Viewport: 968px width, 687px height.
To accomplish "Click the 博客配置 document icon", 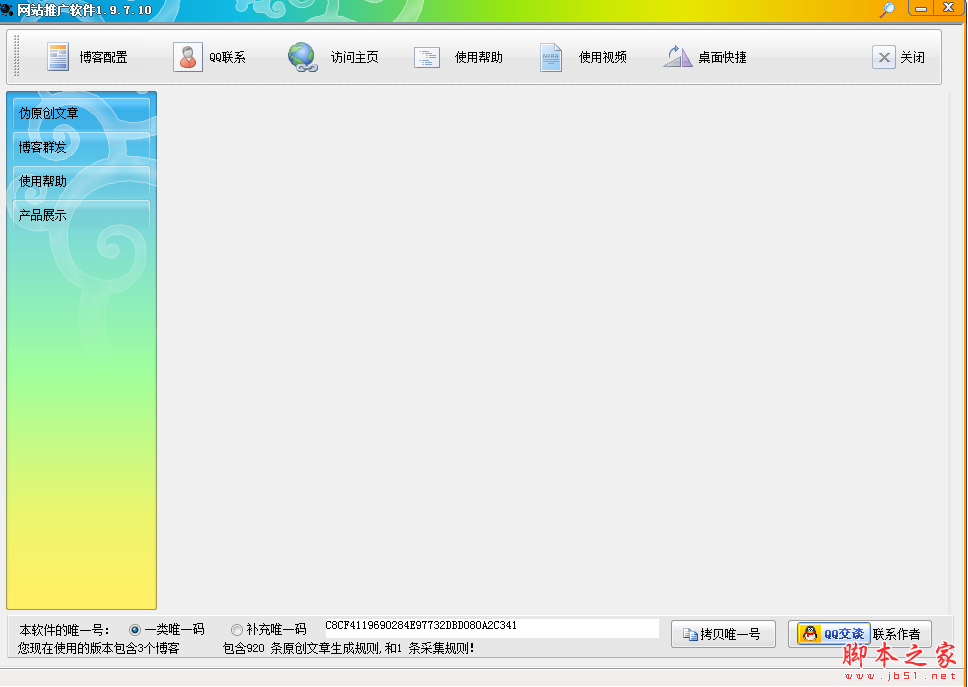I will click(58, 57).
